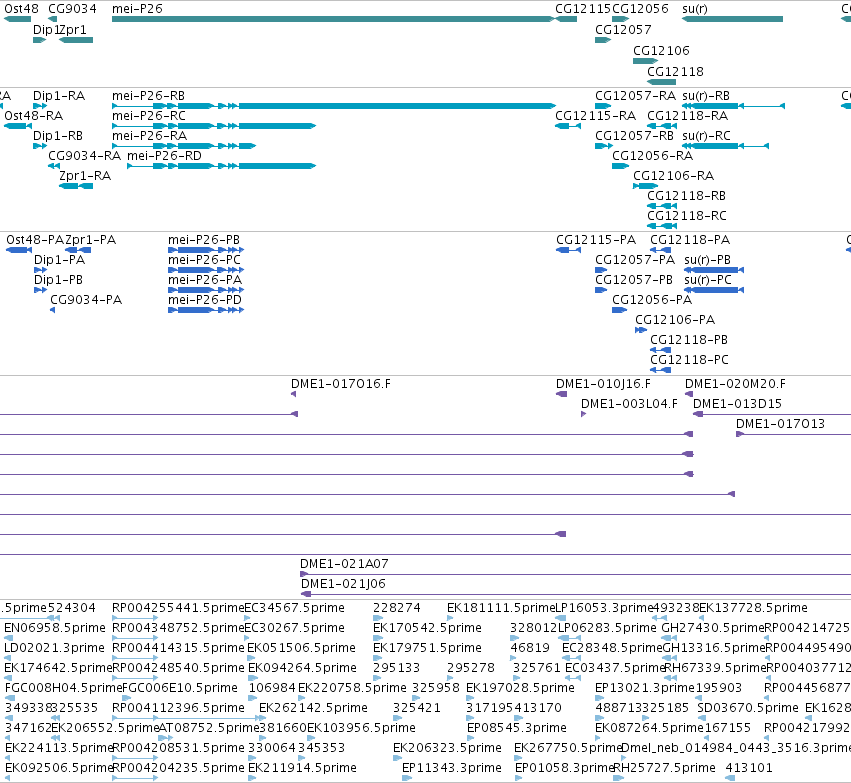This screenshot has width=851, height=783.
Task: Select the su(r)-RC transcript label
Action: (x=706, y=136)
